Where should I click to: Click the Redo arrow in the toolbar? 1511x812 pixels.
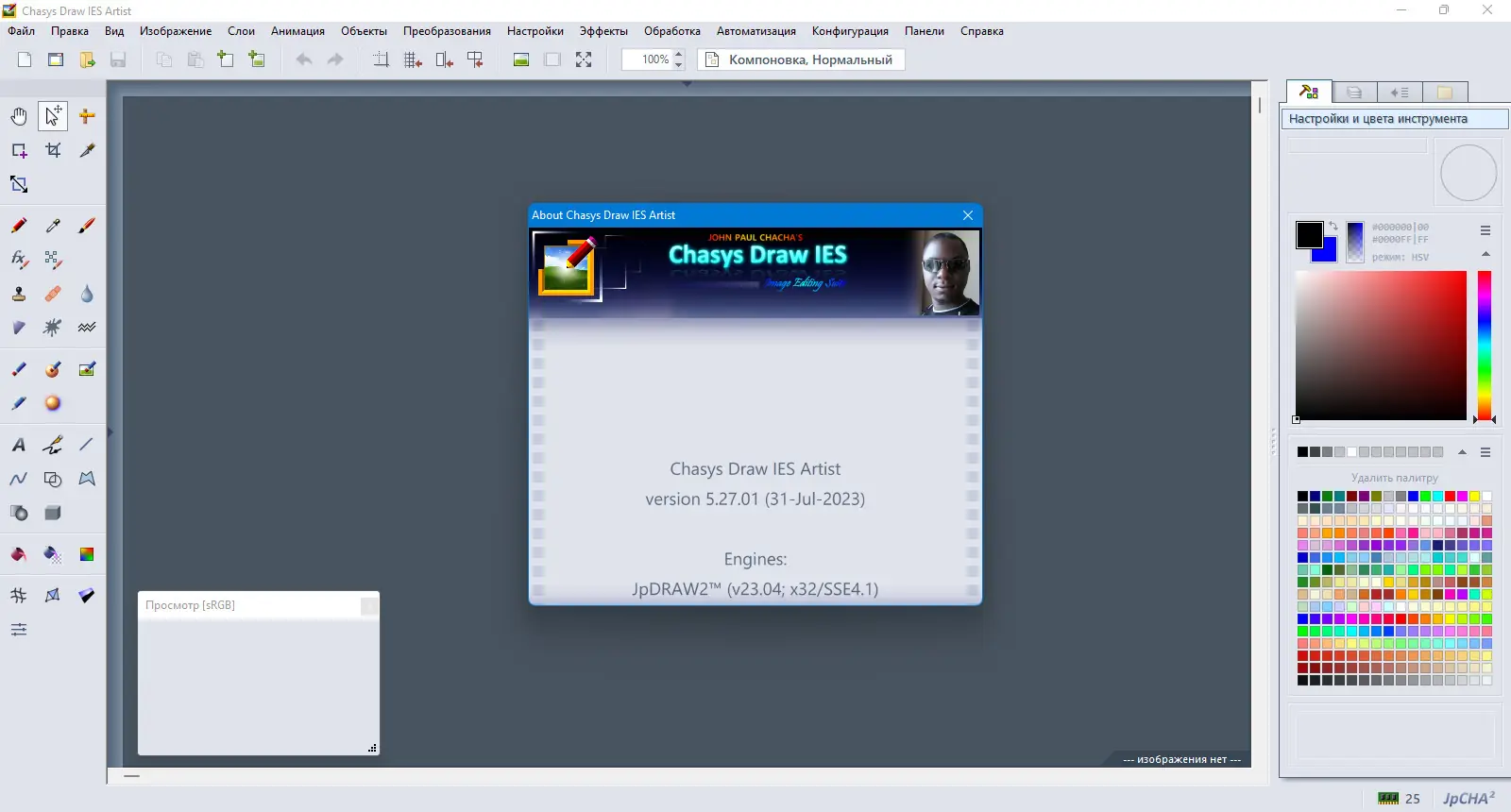(335, 59)
